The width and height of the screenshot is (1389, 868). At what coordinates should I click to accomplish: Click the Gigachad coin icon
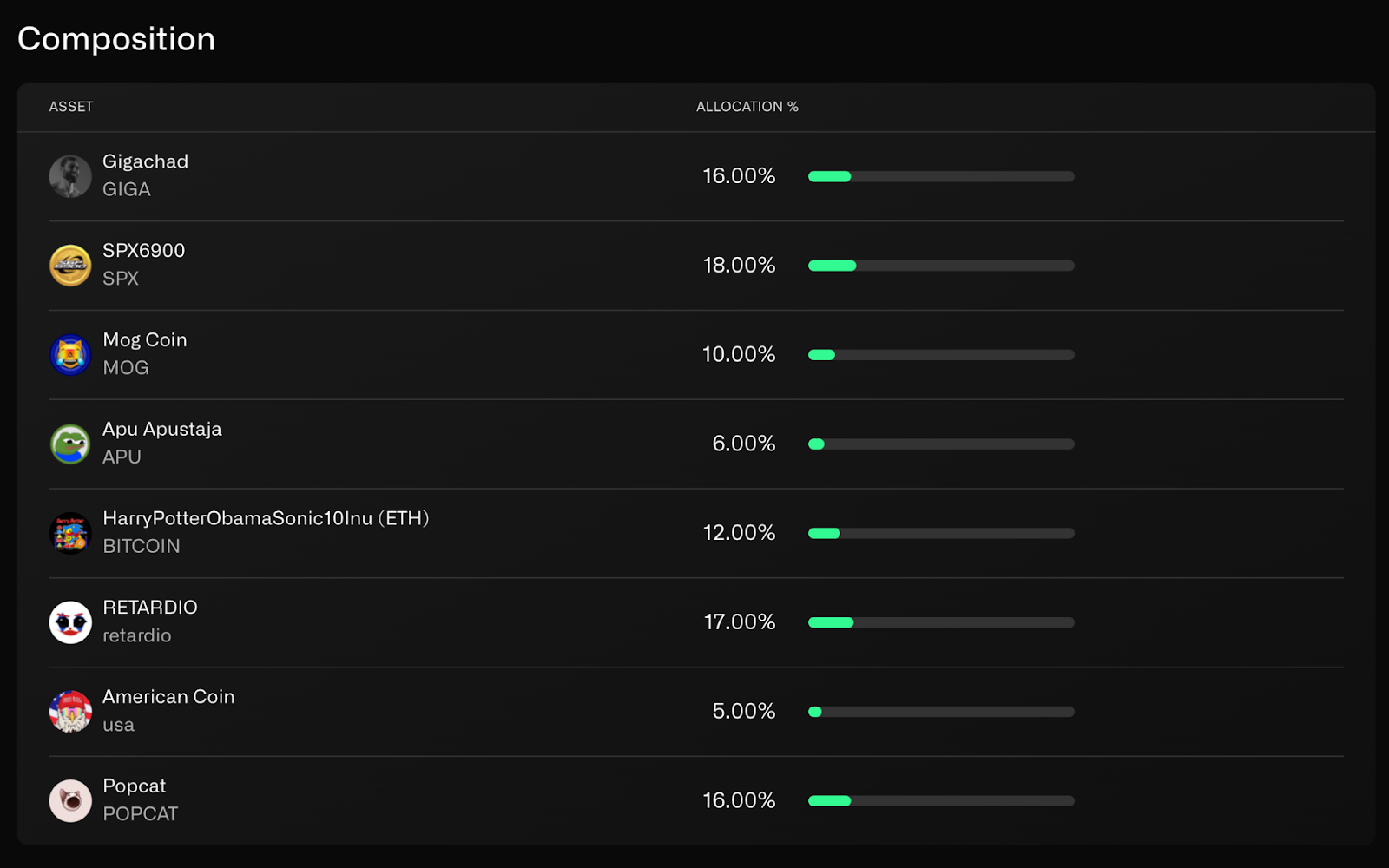(70, 176)
